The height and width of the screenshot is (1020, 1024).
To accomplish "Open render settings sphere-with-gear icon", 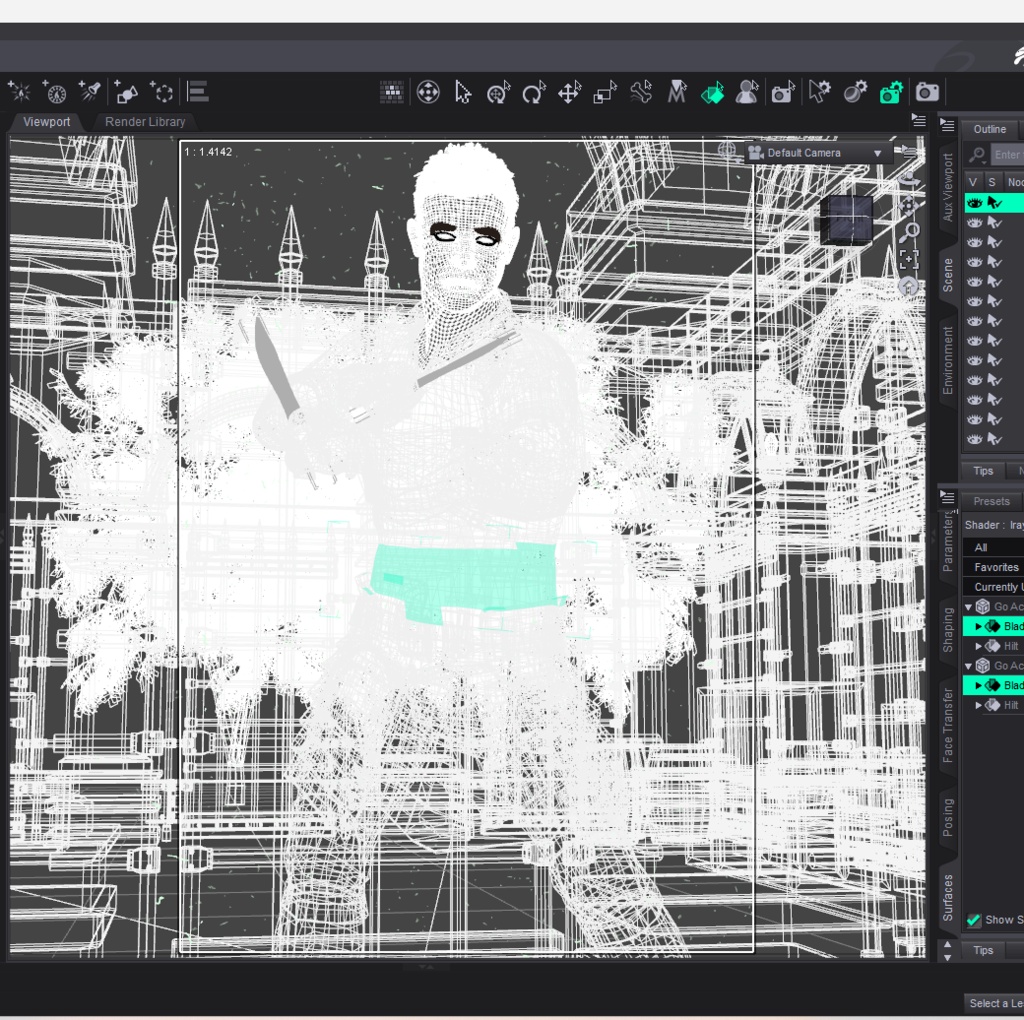I will (x=855, y=92).
